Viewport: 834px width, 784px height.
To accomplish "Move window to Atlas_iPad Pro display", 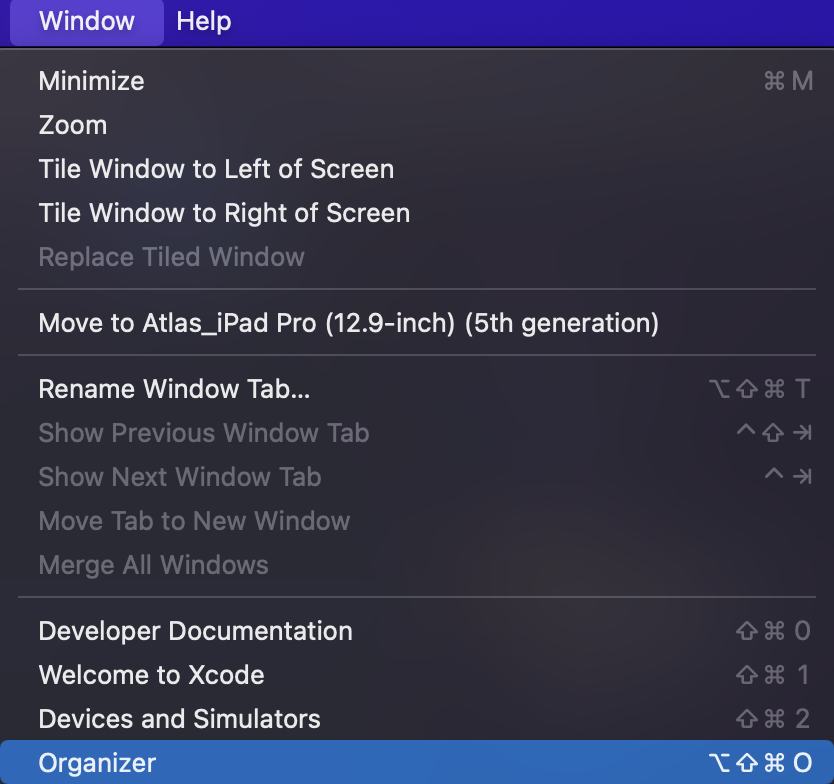I will 417,323.
